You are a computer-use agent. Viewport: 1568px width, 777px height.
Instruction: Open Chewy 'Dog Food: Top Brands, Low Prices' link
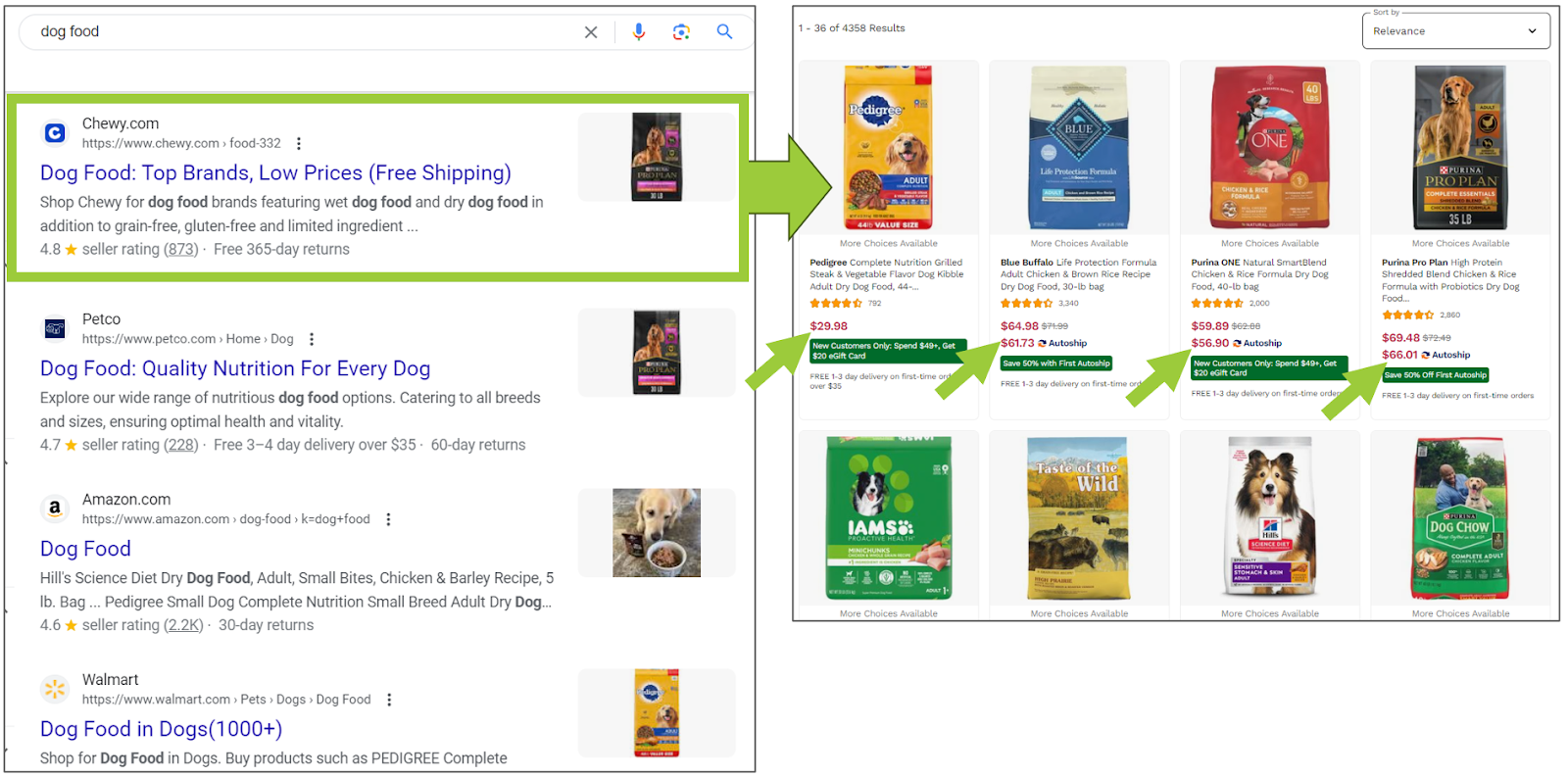pyautogui.click(x=275, y=172)
